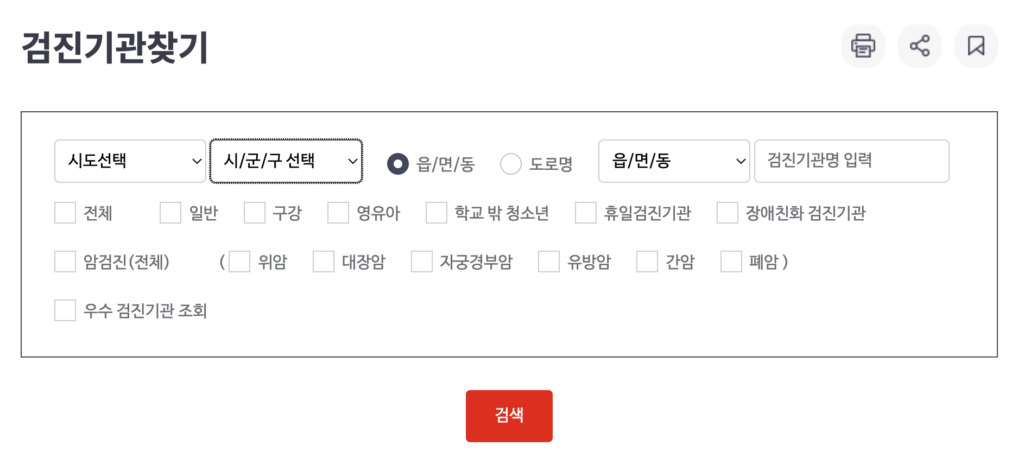Enable the 암검진(전체) checkbox

tap(65, 262)
